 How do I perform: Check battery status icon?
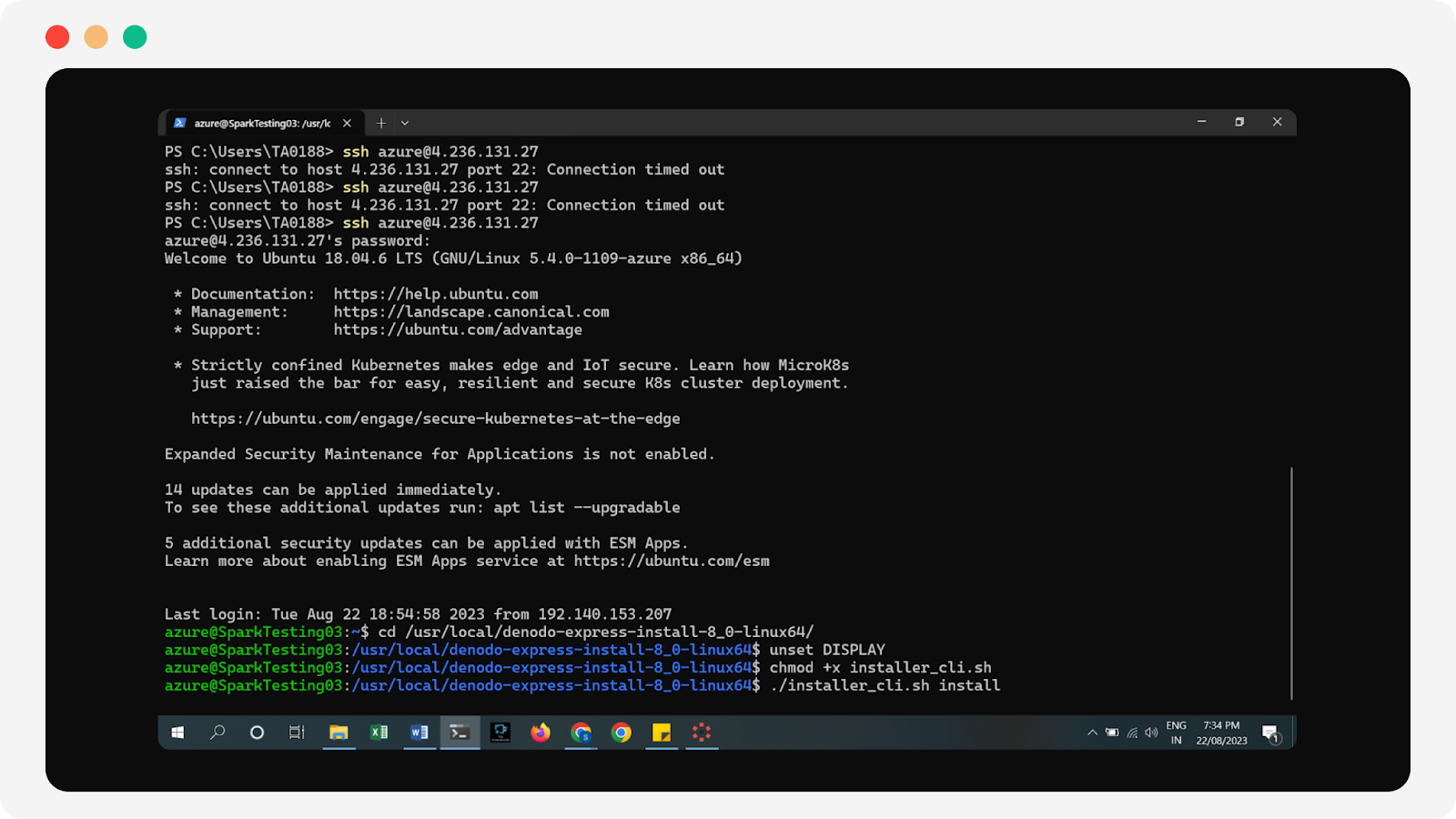(x=1112, y=733)
